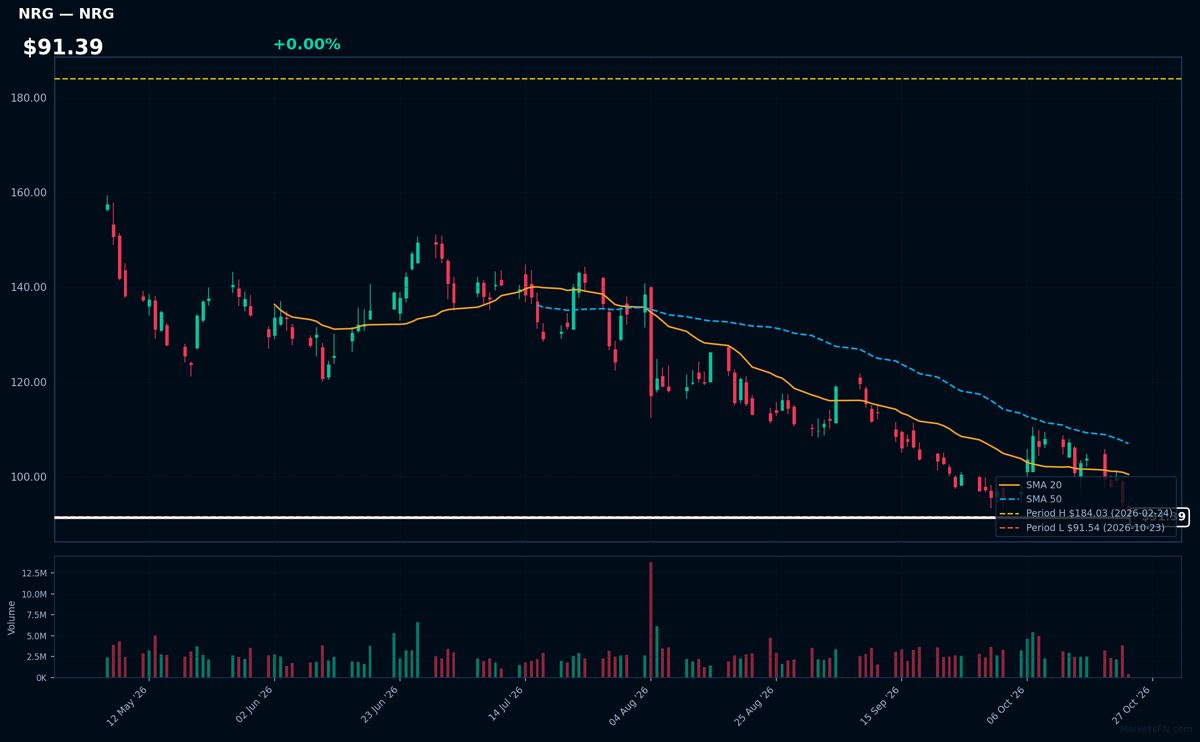Click the yellow dashed period high line

click(x=617, y=79)
